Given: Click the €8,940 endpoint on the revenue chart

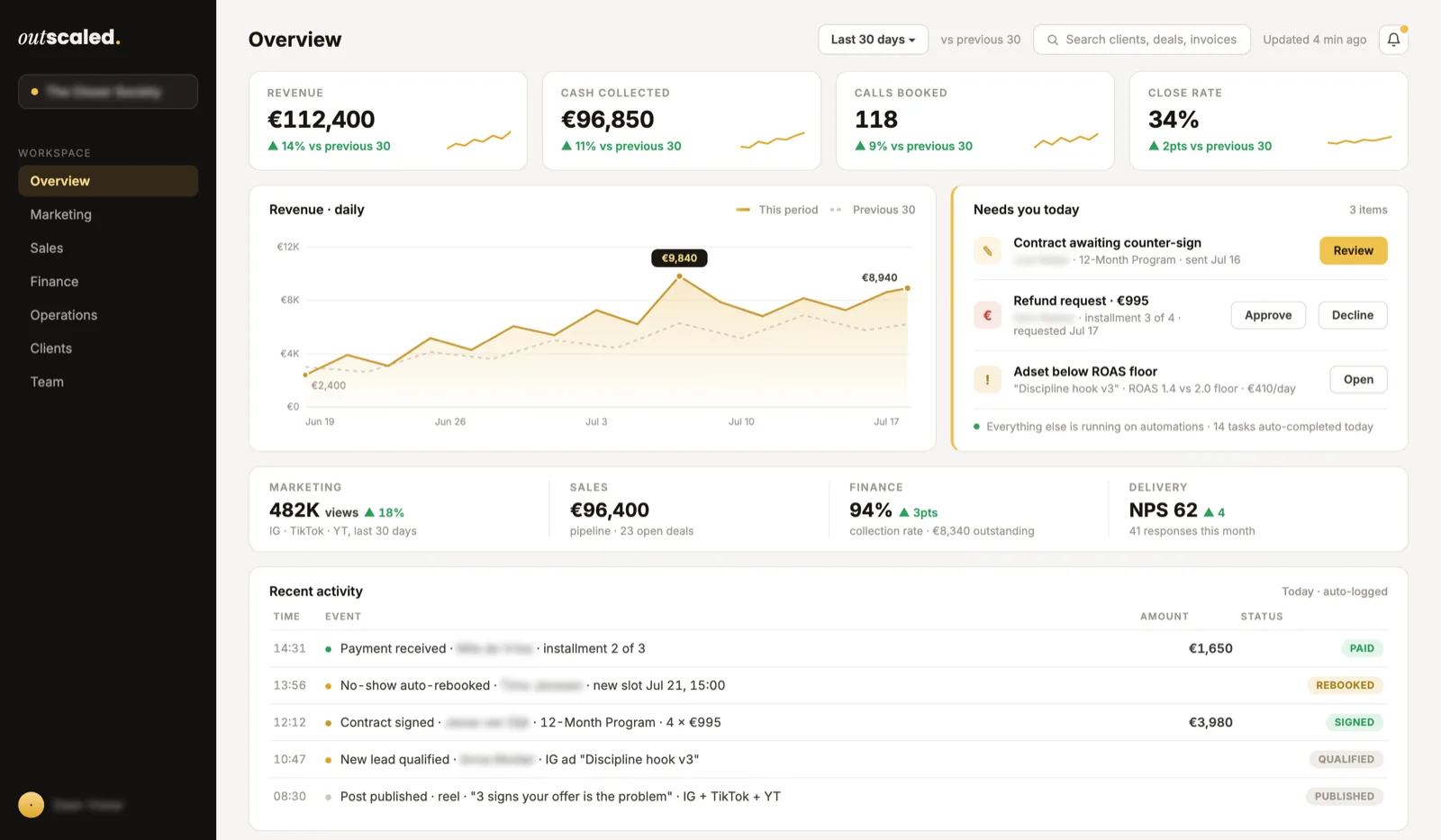Looking at the screenshot, I should pyautogui.click(x=907, y=288).
